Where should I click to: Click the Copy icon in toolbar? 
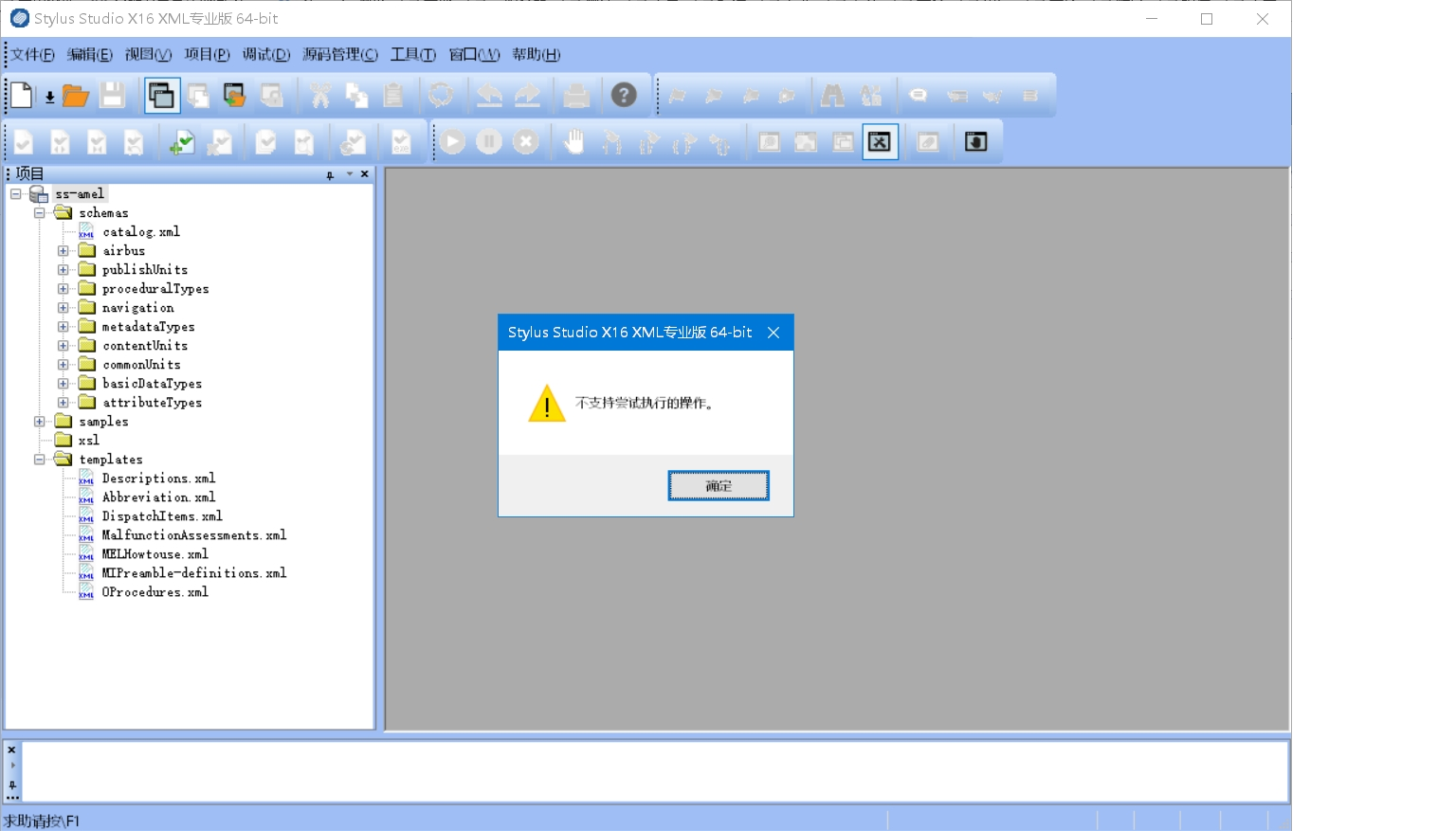click(357, 95)
